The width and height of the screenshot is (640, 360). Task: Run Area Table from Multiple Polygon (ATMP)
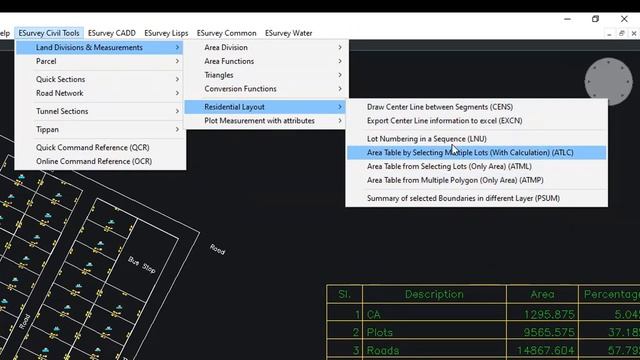[x=476, y=180]
